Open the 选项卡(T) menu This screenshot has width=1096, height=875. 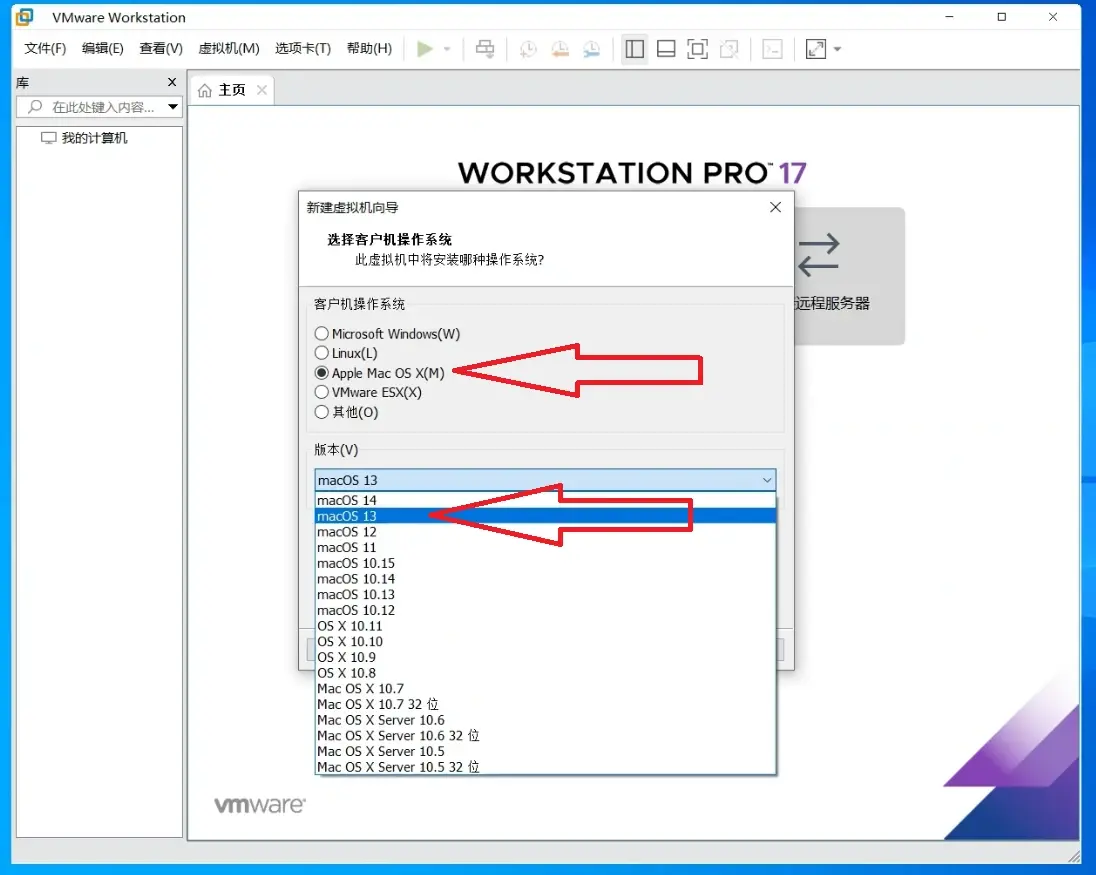(303, 48)
